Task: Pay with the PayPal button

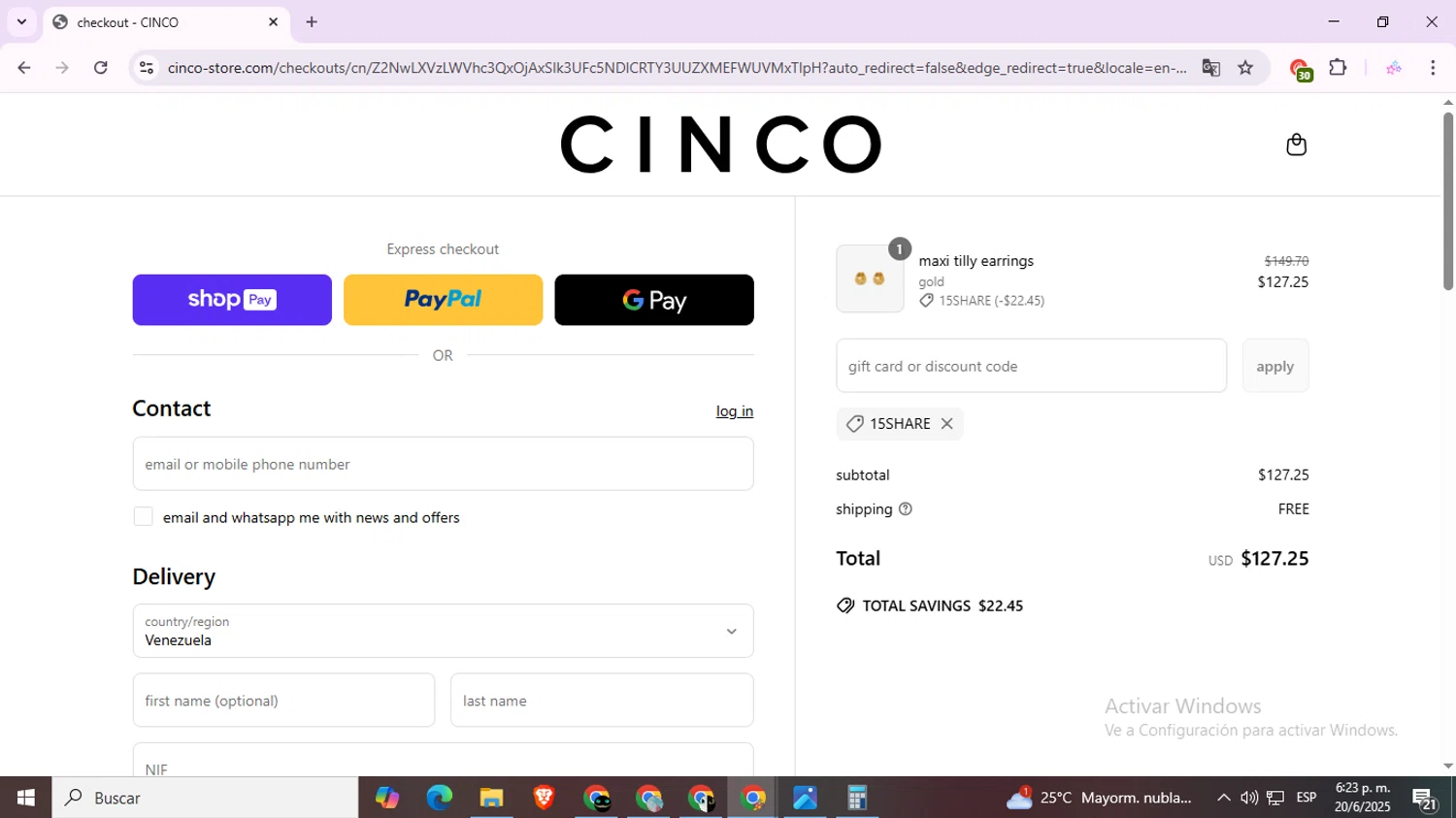Action: point(443,300)
